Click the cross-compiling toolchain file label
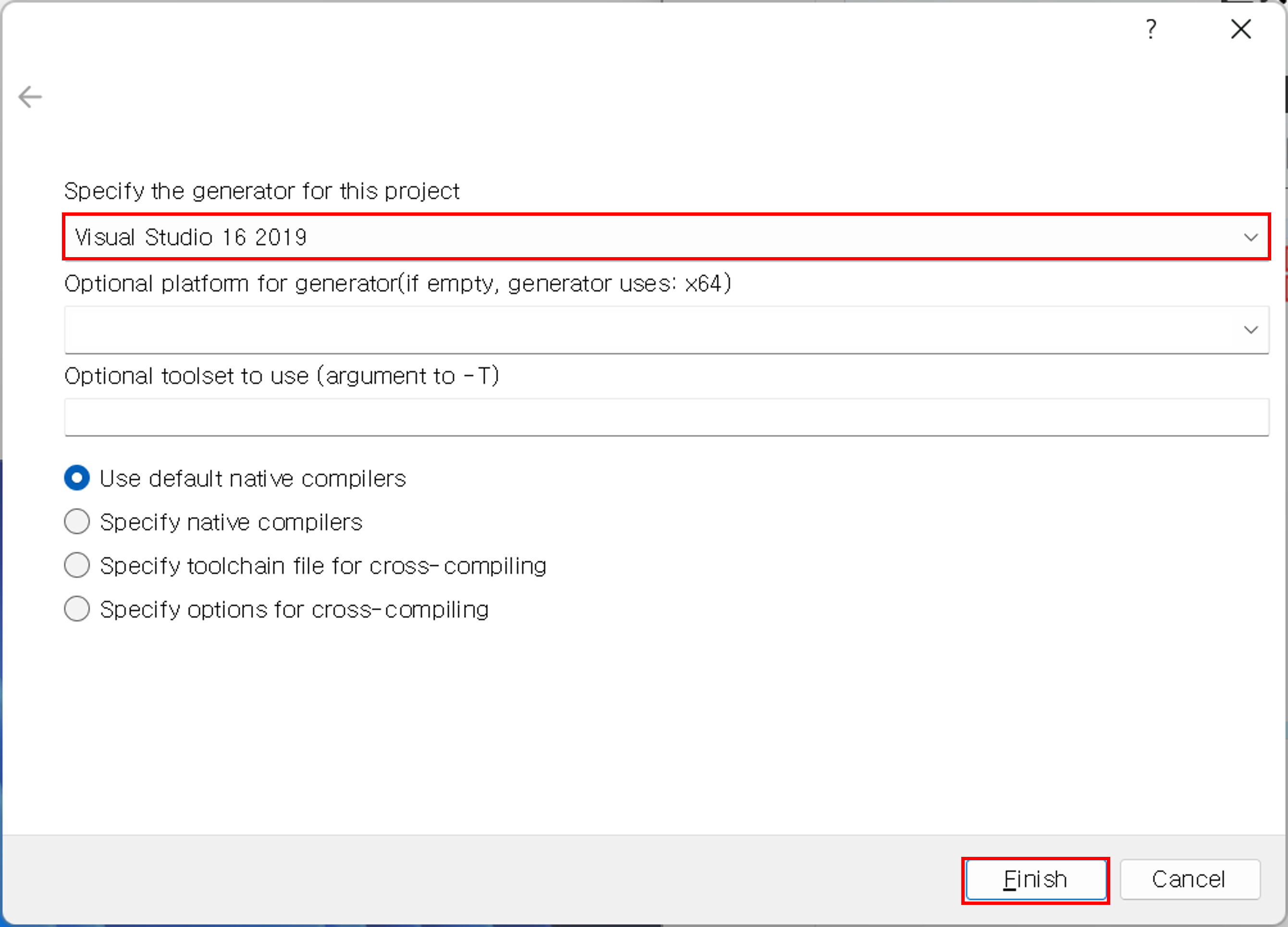Screen dimensions: 1288x927 (x=323, y=566)
